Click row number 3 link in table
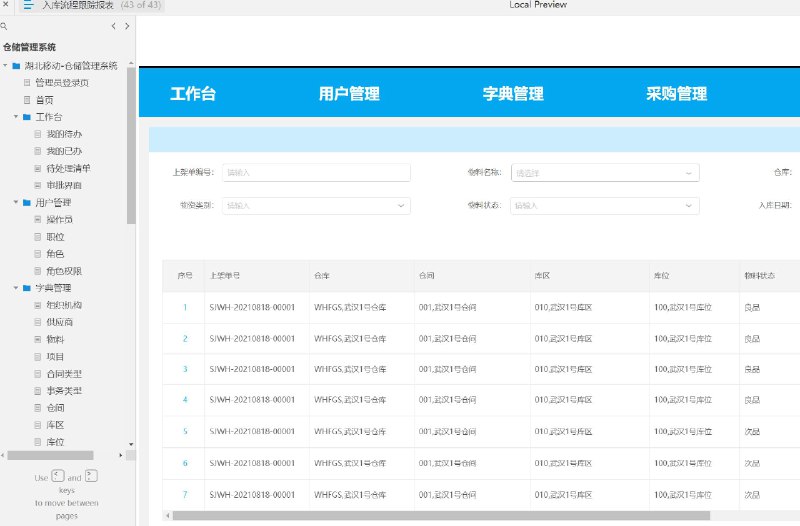The height and width of the screenshot is (526, 800). click(185, 369)
